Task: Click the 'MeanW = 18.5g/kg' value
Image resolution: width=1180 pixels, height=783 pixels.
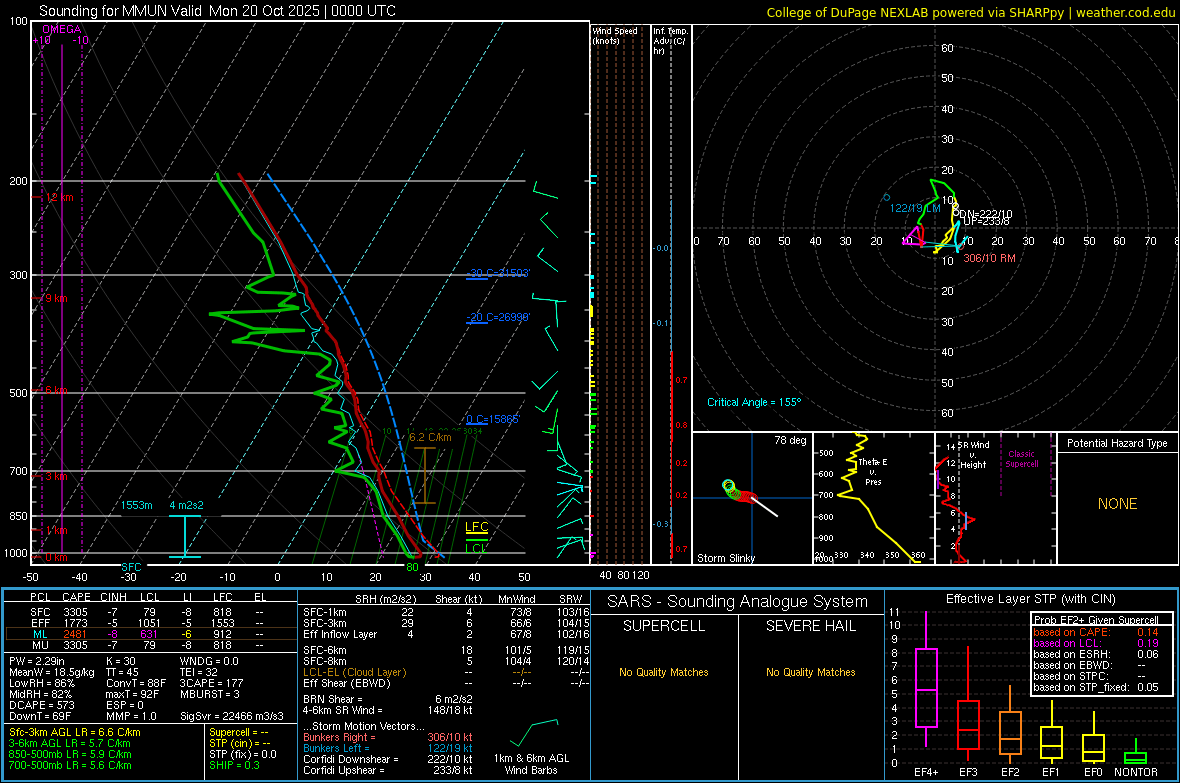Action: (x=52, y=672)
